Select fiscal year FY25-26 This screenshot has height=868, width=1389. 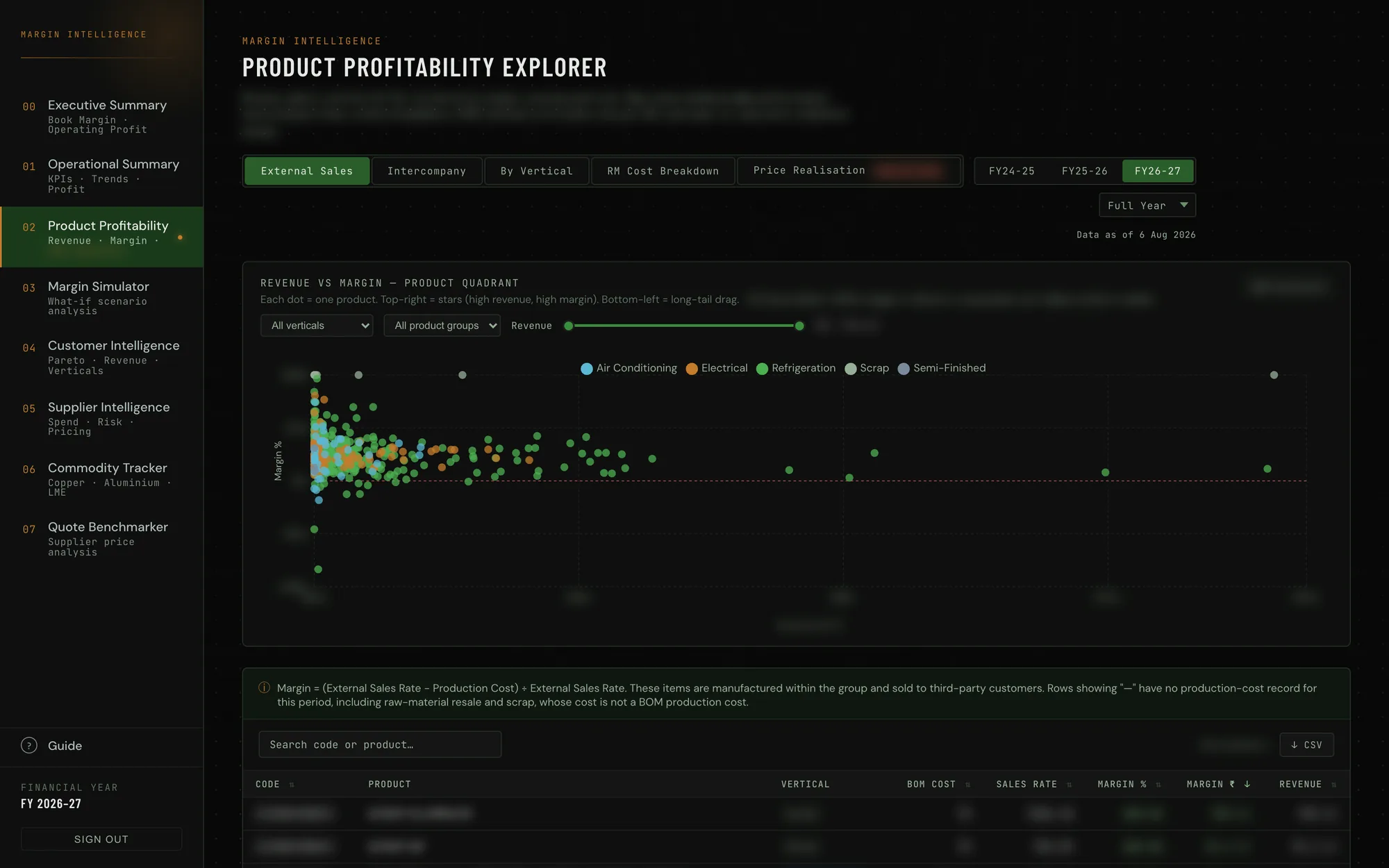[x=1084, y=171]
